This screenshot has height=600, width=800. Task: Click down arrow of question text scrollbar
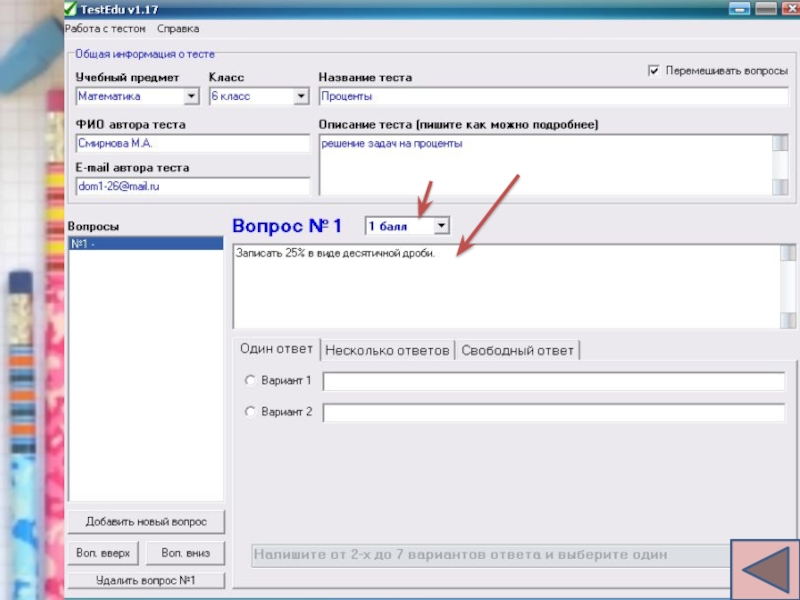(788, 320)
